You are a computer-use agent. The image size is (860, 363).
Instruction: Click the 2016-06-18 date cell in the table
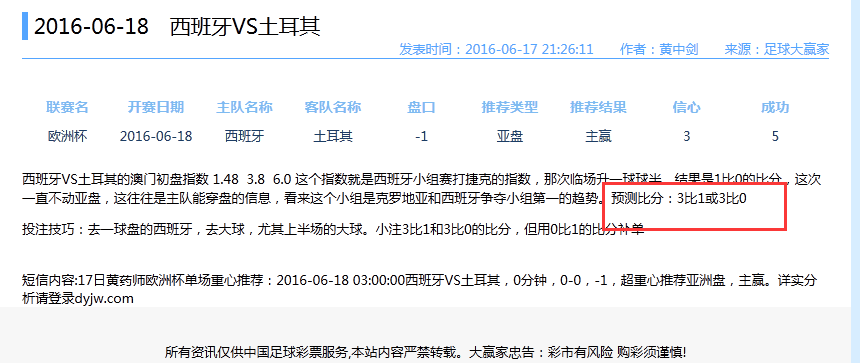pos(156,136)
